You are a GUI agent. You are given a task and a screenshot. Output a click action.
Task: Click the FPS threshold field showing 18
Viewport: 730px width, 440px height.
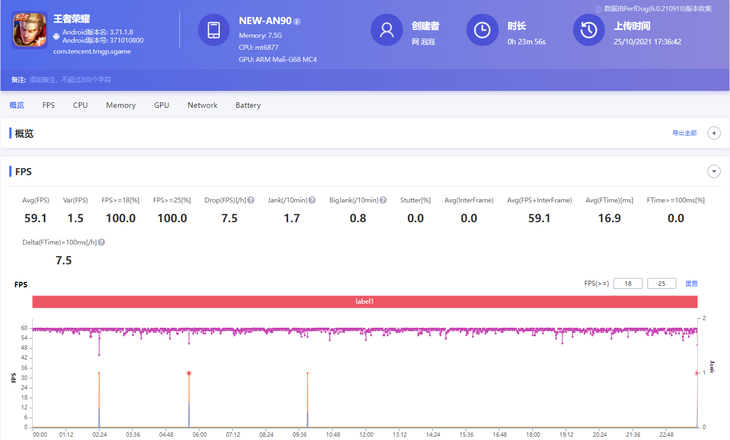[x=628, y=284]
